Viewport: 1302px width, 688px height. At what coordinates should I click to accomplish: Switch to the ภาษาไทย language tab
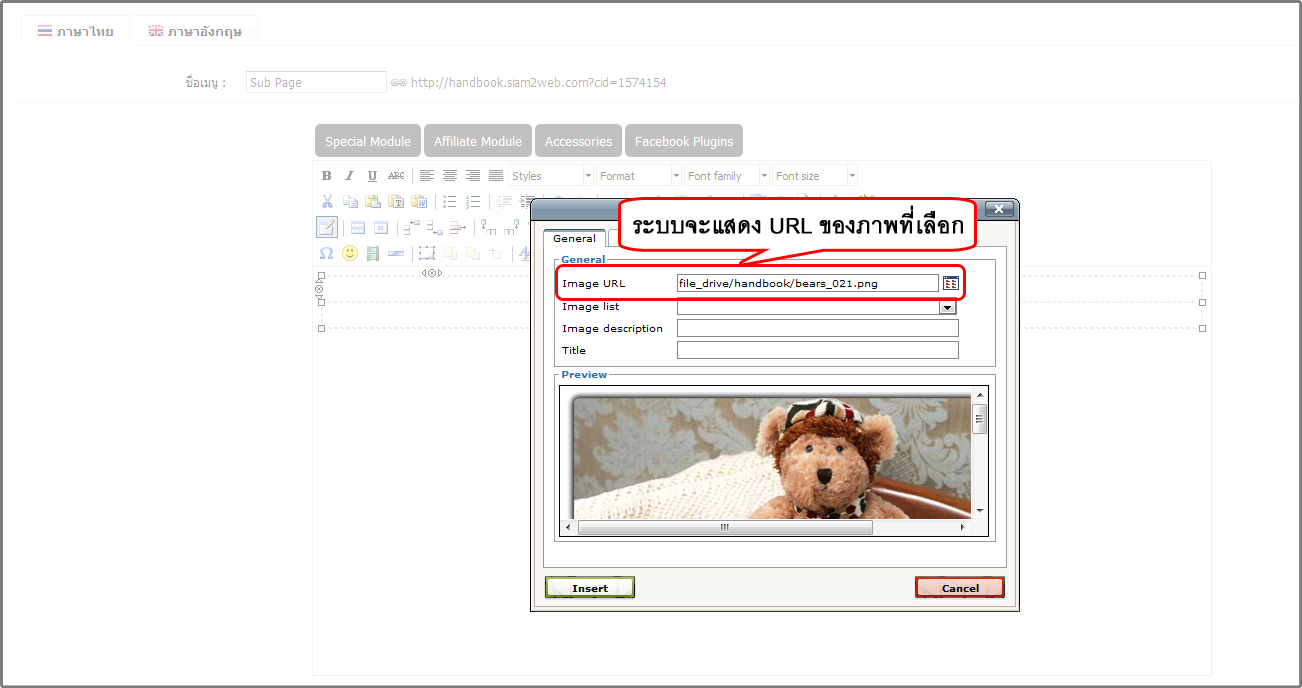(76, 31)
